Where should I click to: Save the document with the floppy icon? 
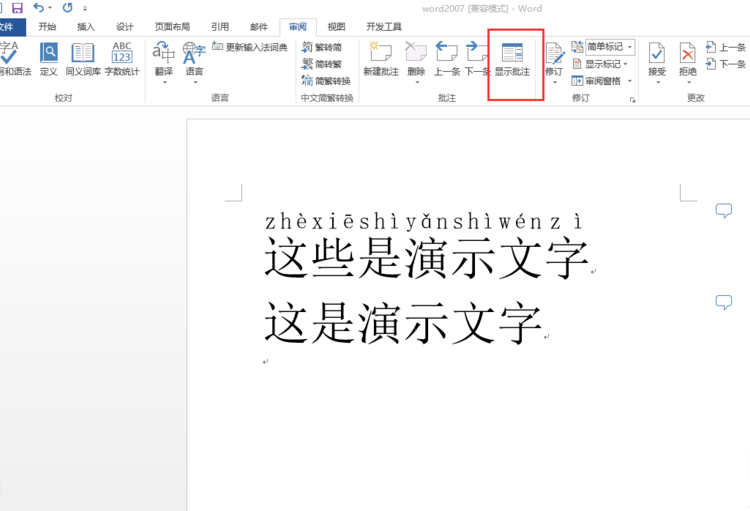click(17, 8)
